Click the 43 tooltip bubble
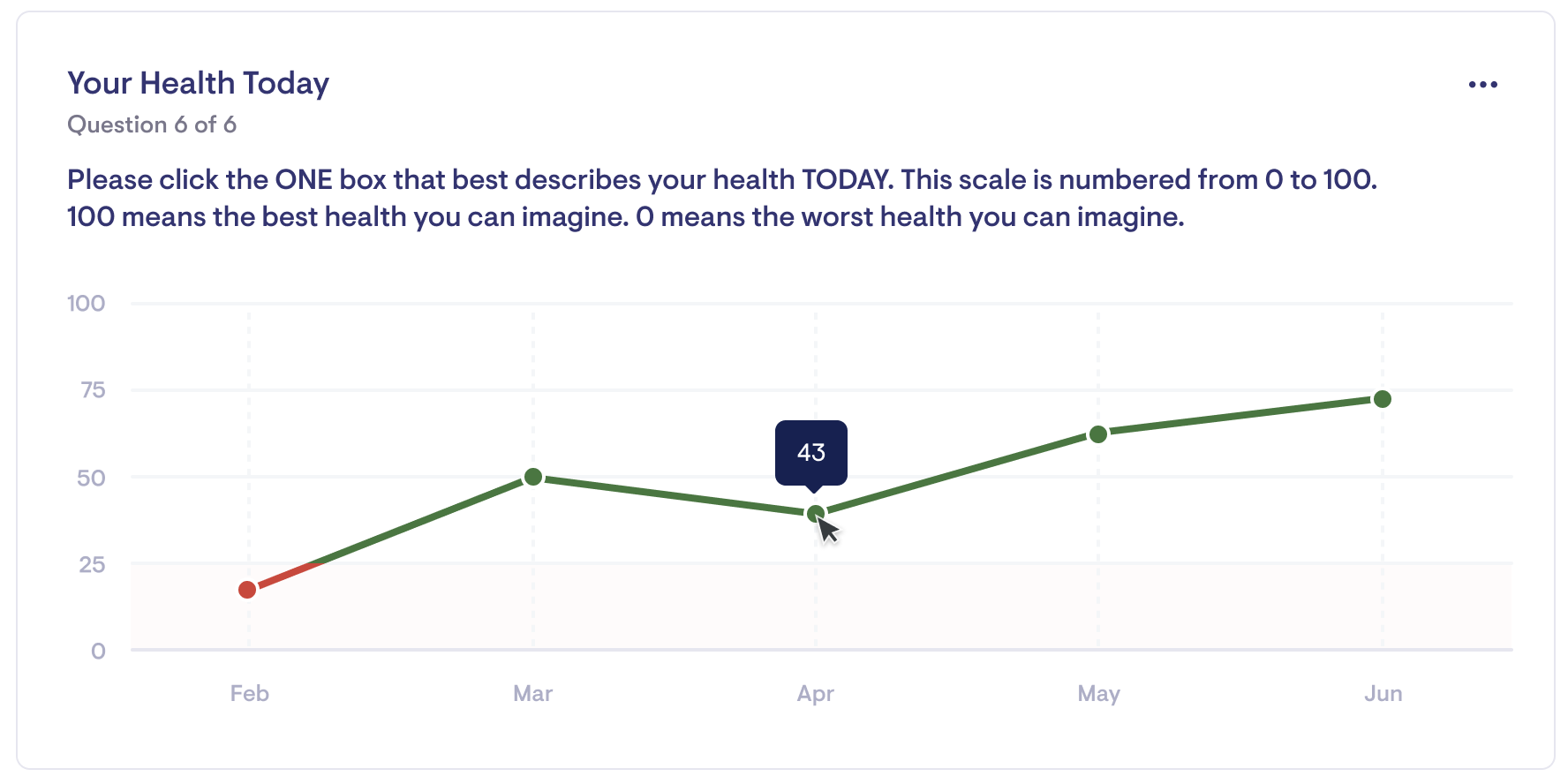Screen dimensions: 1568x784 (x=811, y=453)
